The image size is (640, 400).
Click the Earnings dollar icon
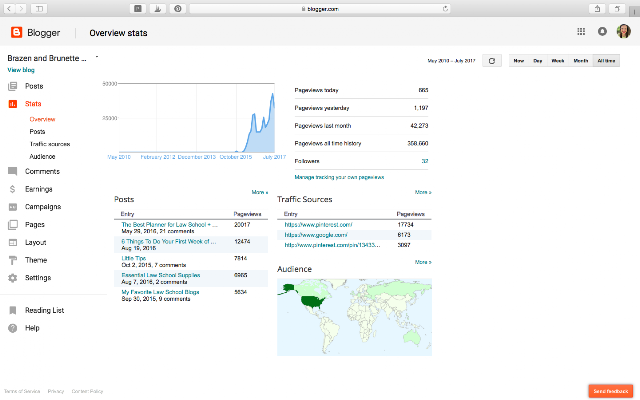click(x=13, y=189)
